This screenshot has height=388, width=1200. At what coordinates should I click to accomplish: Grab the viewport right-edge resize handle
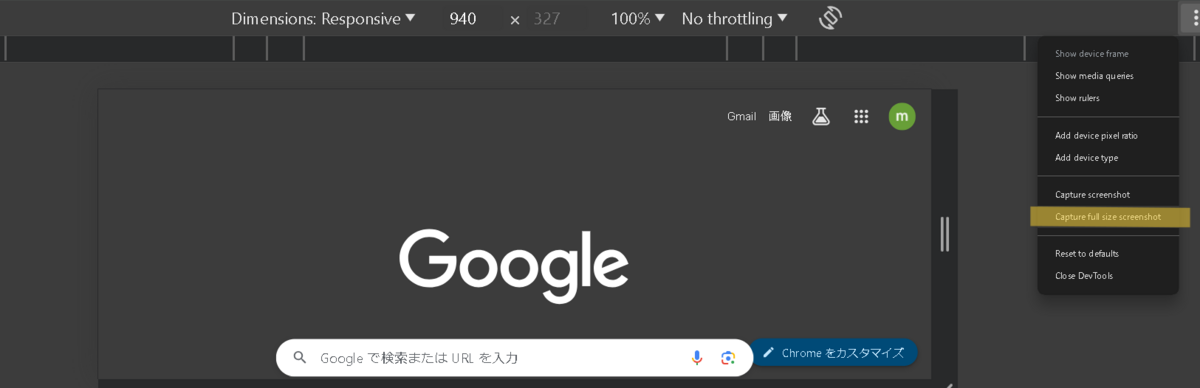[x=944, y=234]
